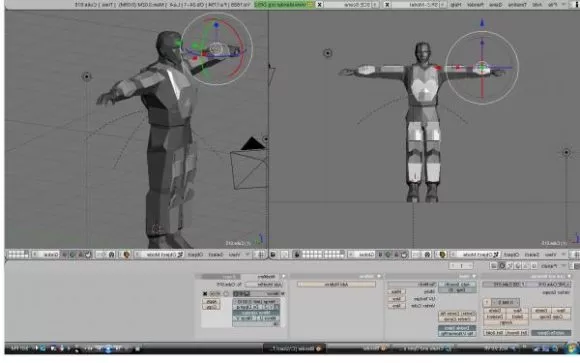The height and width of the screenshot is (363, 580).
Task: Collapse the Modifiers panel header triangle
Action: click(x=284, y=276)
